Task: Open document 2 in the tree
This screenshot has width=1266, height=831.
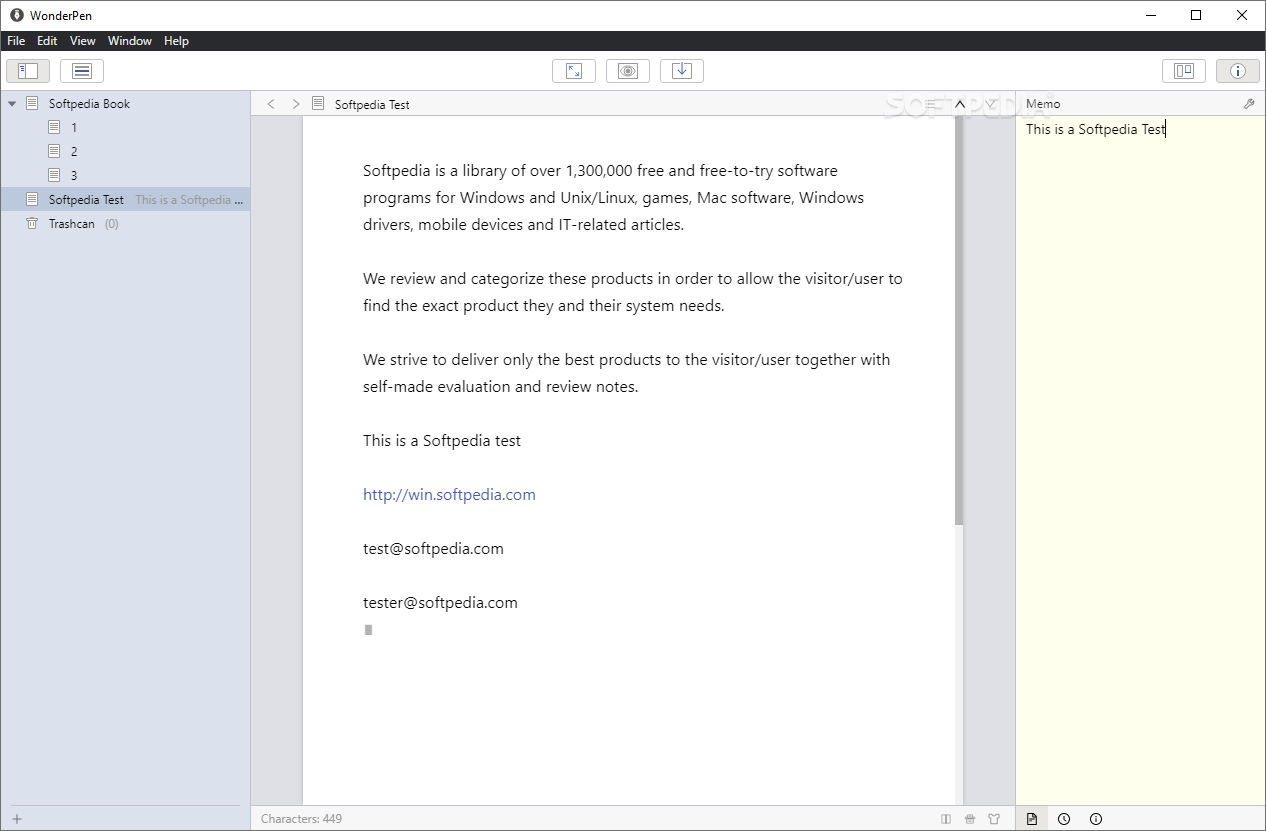Action: (x=74, y=152)
